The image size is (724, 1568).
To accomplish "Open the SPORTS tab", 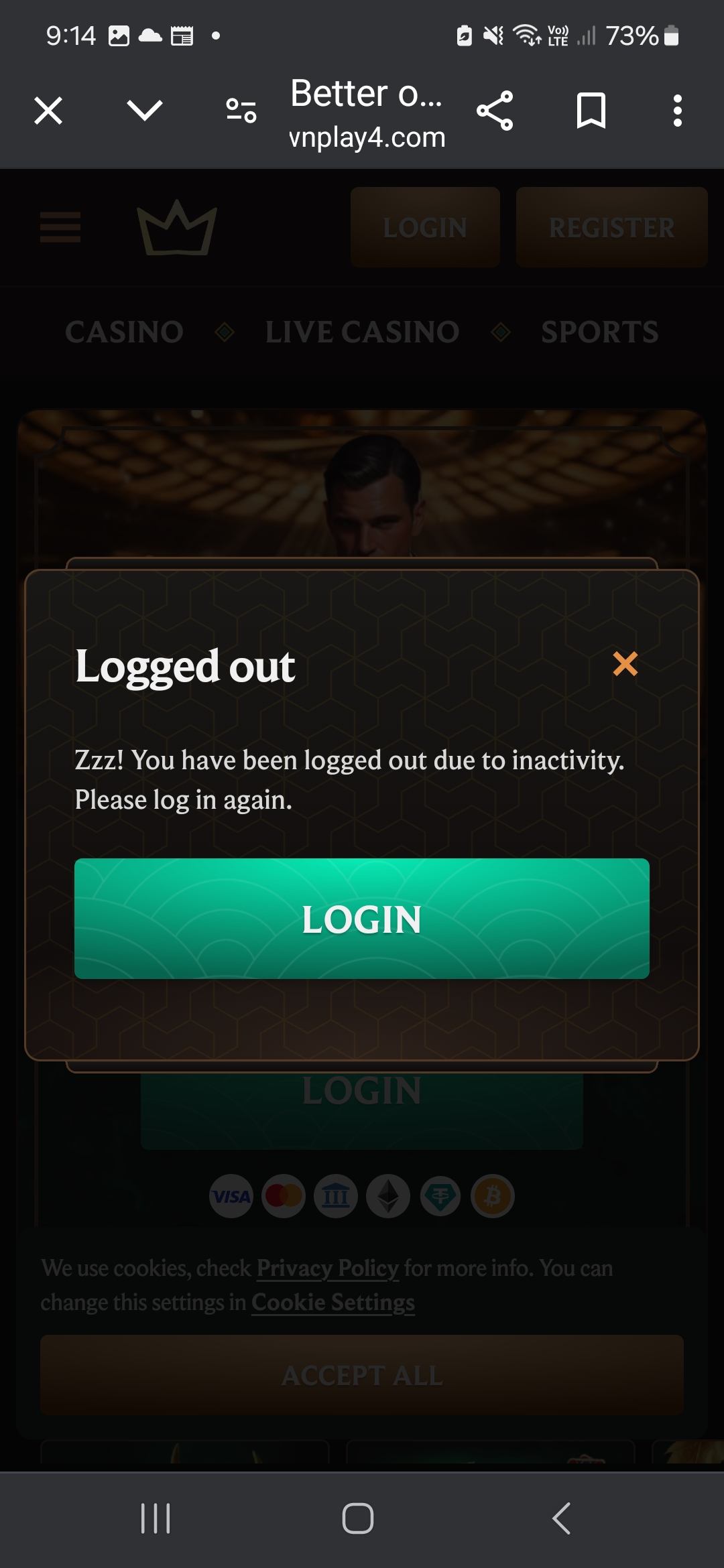I will click(x=600, y=332).
